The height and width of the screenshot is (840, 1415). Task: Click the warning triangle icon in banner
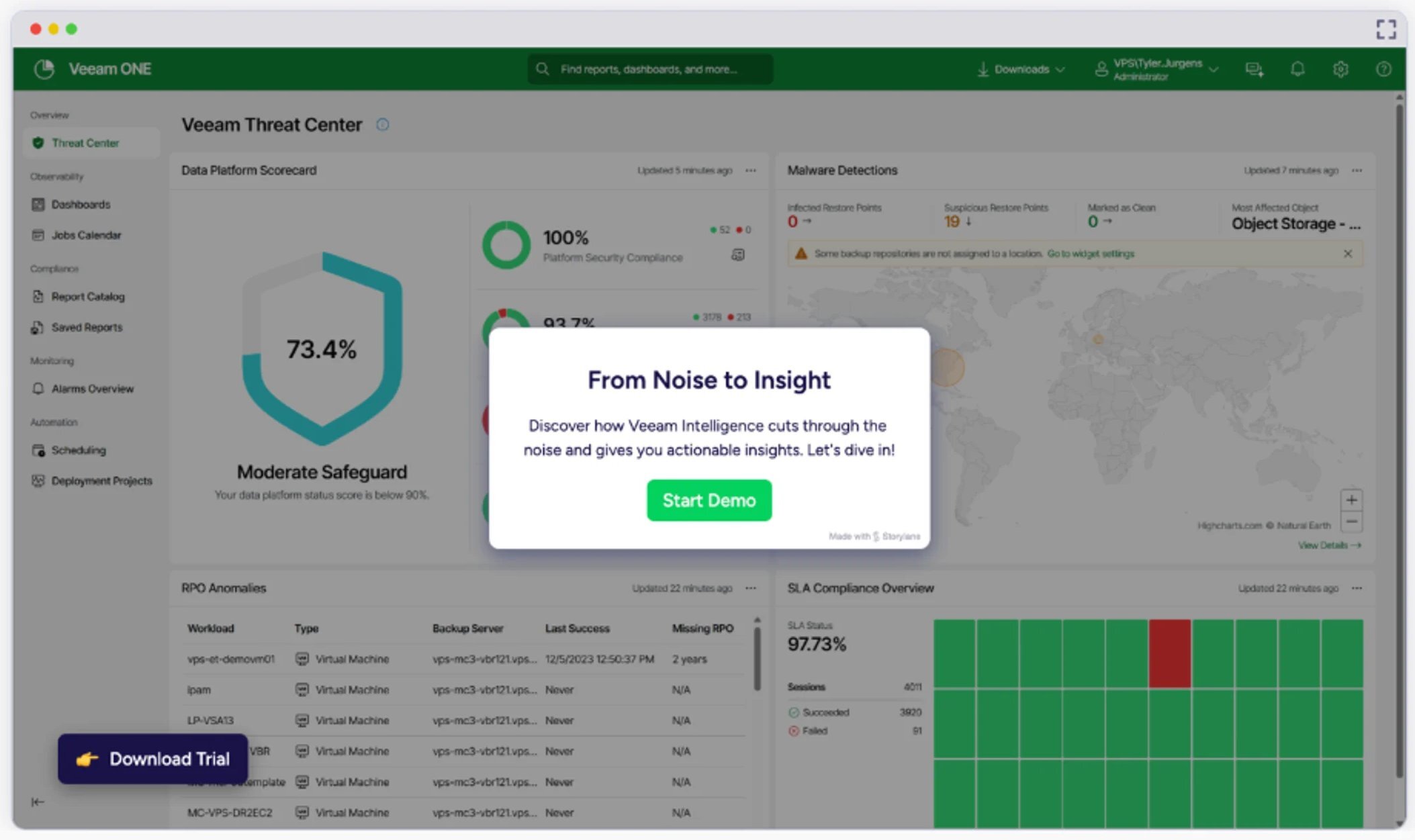801,254
